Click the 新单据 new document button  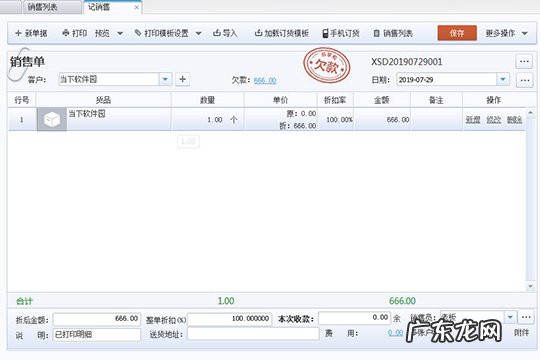(x=31, y=33)
